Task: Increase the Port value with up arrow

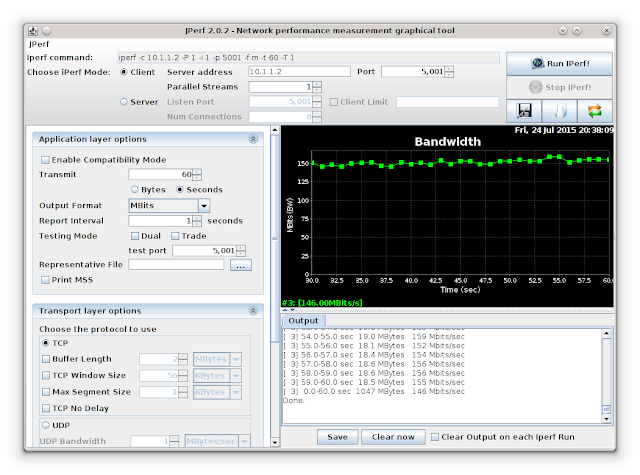Action: coord(449,69)
